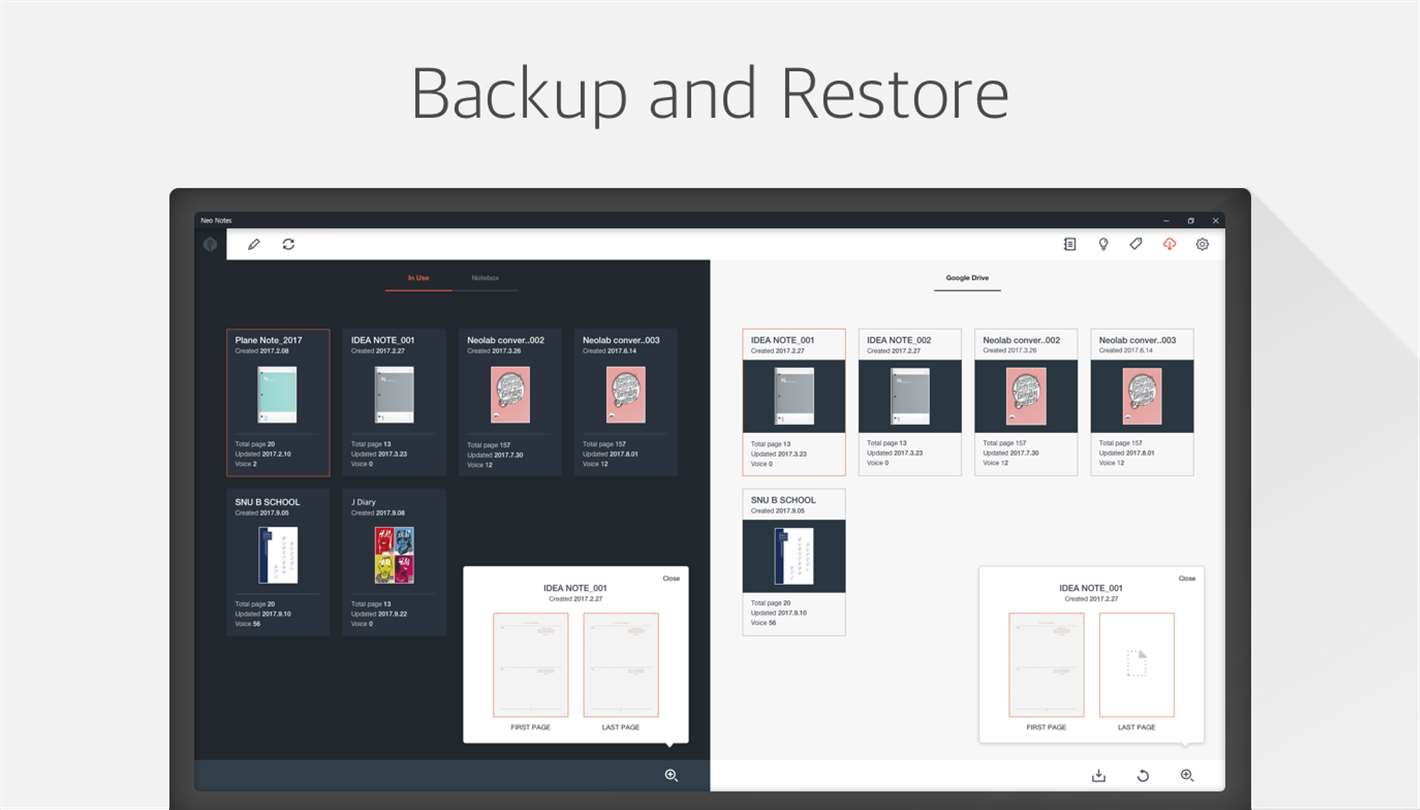Close the IDEA NOTE_001 popup in Google Drive panel
This screenshot has height=810, width=1420.
pos(1186,578)
